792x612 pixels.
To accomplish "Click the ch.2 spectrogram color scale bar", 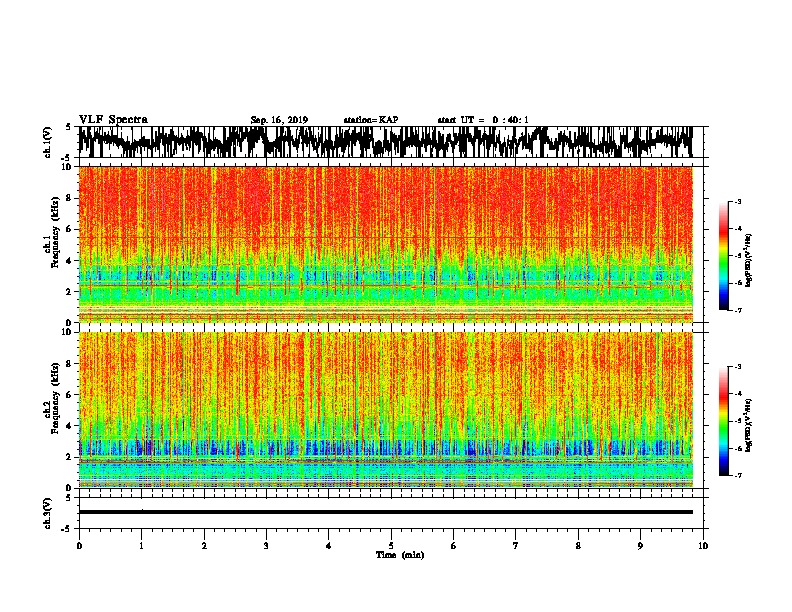I will 723,421.
